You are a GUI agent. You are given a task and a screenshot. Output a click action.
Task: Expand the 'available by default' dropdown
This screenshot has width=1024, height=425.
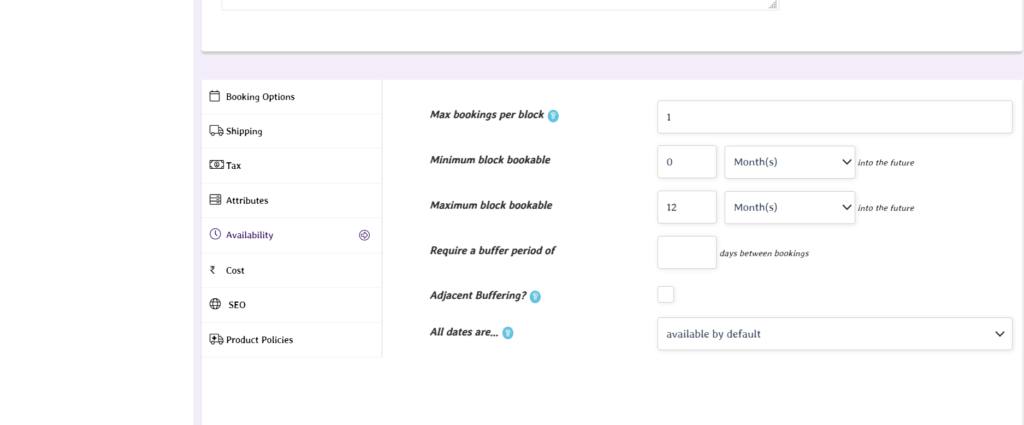(834, 334)
